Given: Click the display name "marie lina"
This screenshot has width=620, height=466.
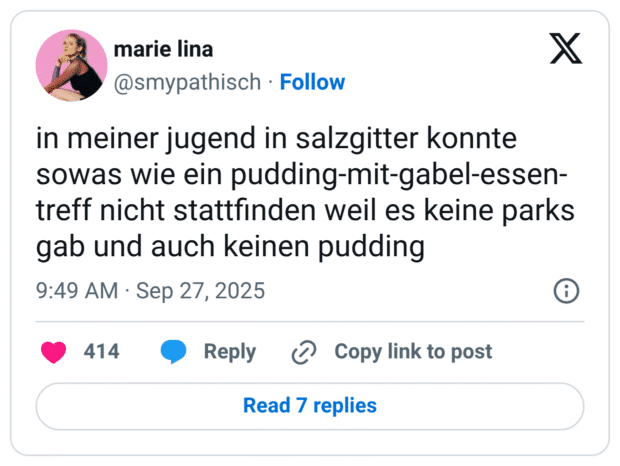Looking at the screenshot, I should tap(163, 50).
